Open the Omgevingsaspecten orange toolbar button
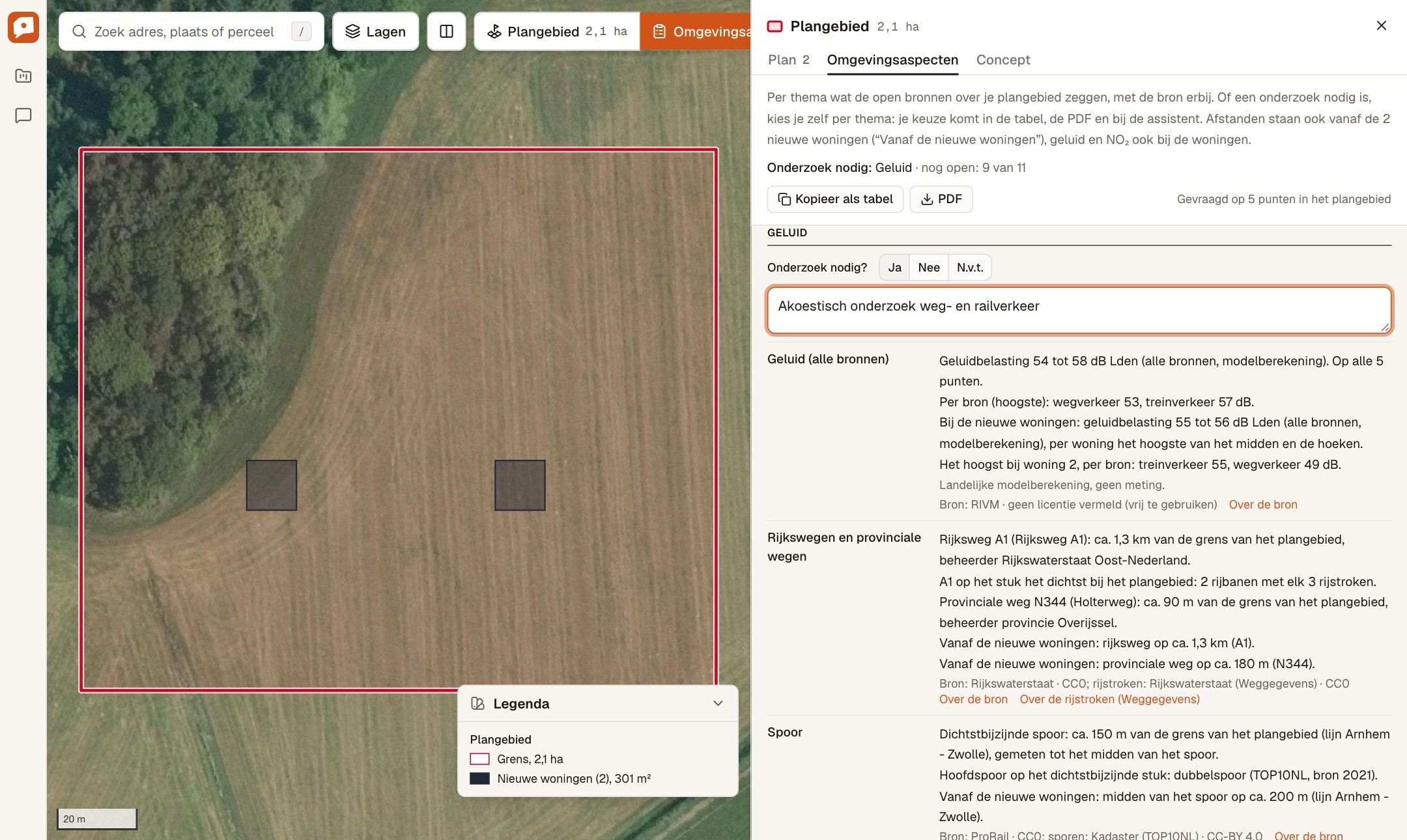 pos(696,31)
